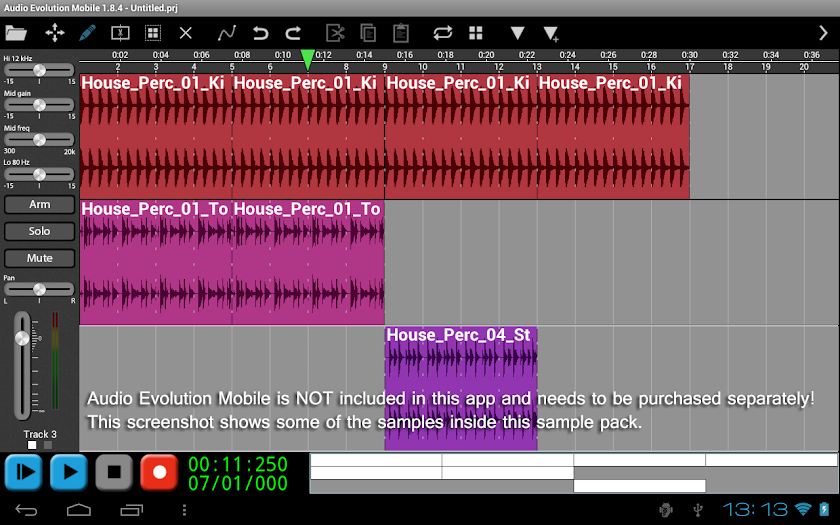
Task: Click the bar counter 07/01/000
Action: click(x=238, y=483)
